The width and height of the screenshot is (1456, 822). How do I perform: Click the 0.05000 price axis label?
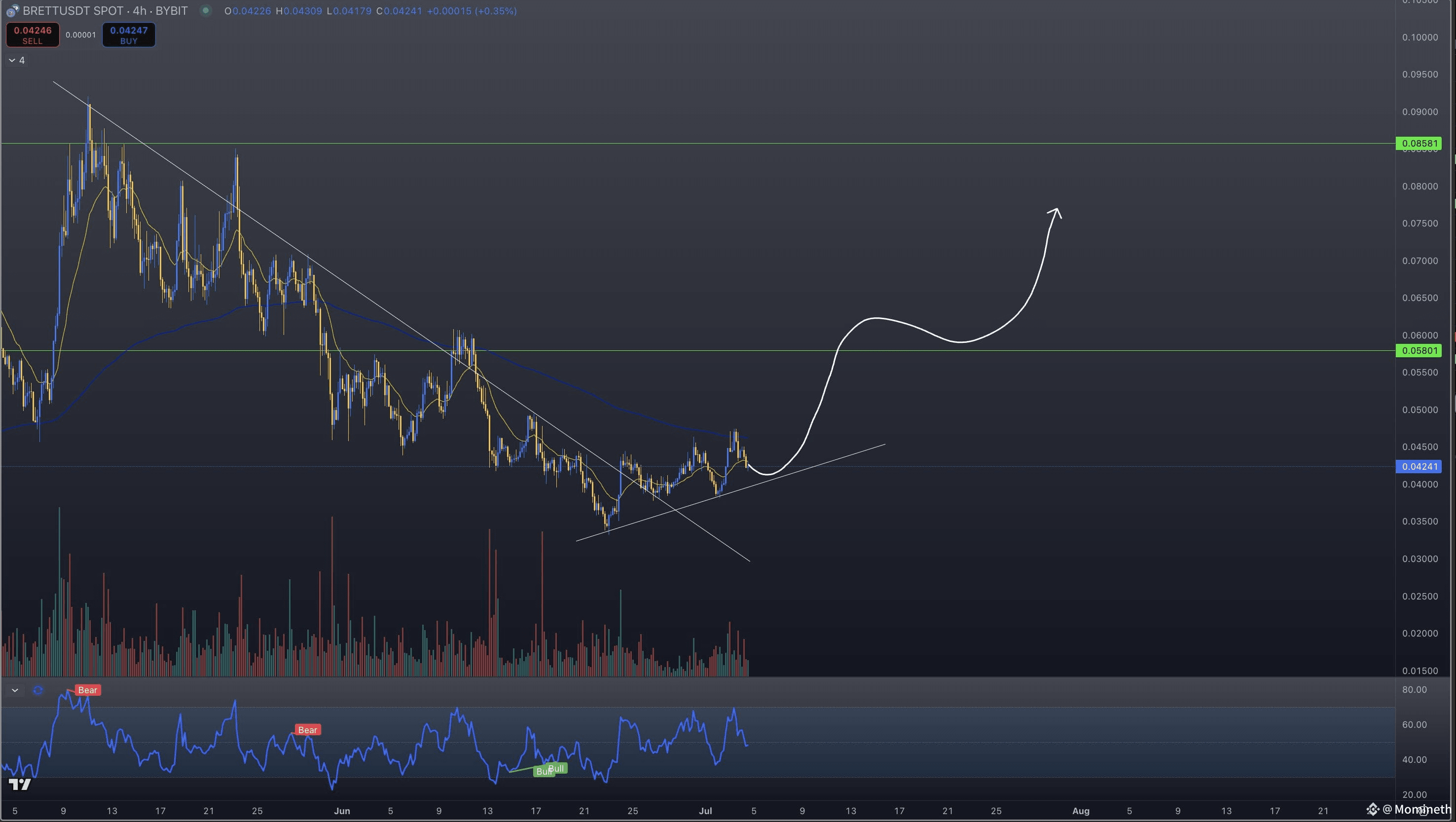(1420, 410)
